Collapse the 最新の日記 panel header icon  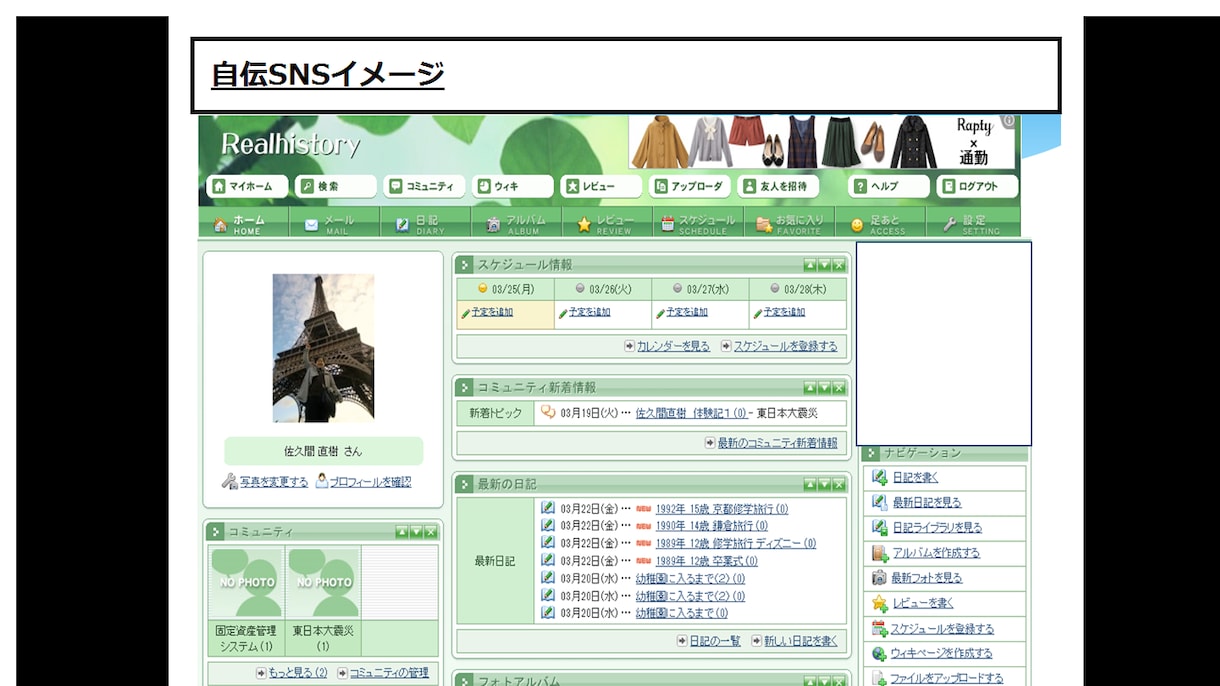[x=465, y=485]
